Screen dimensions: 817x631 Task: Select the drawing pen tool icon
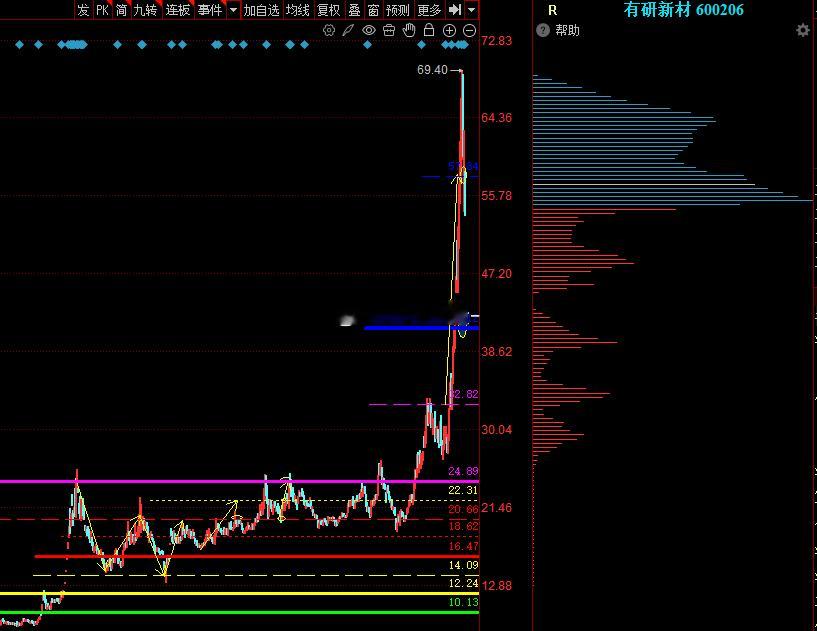pos(348,30)
